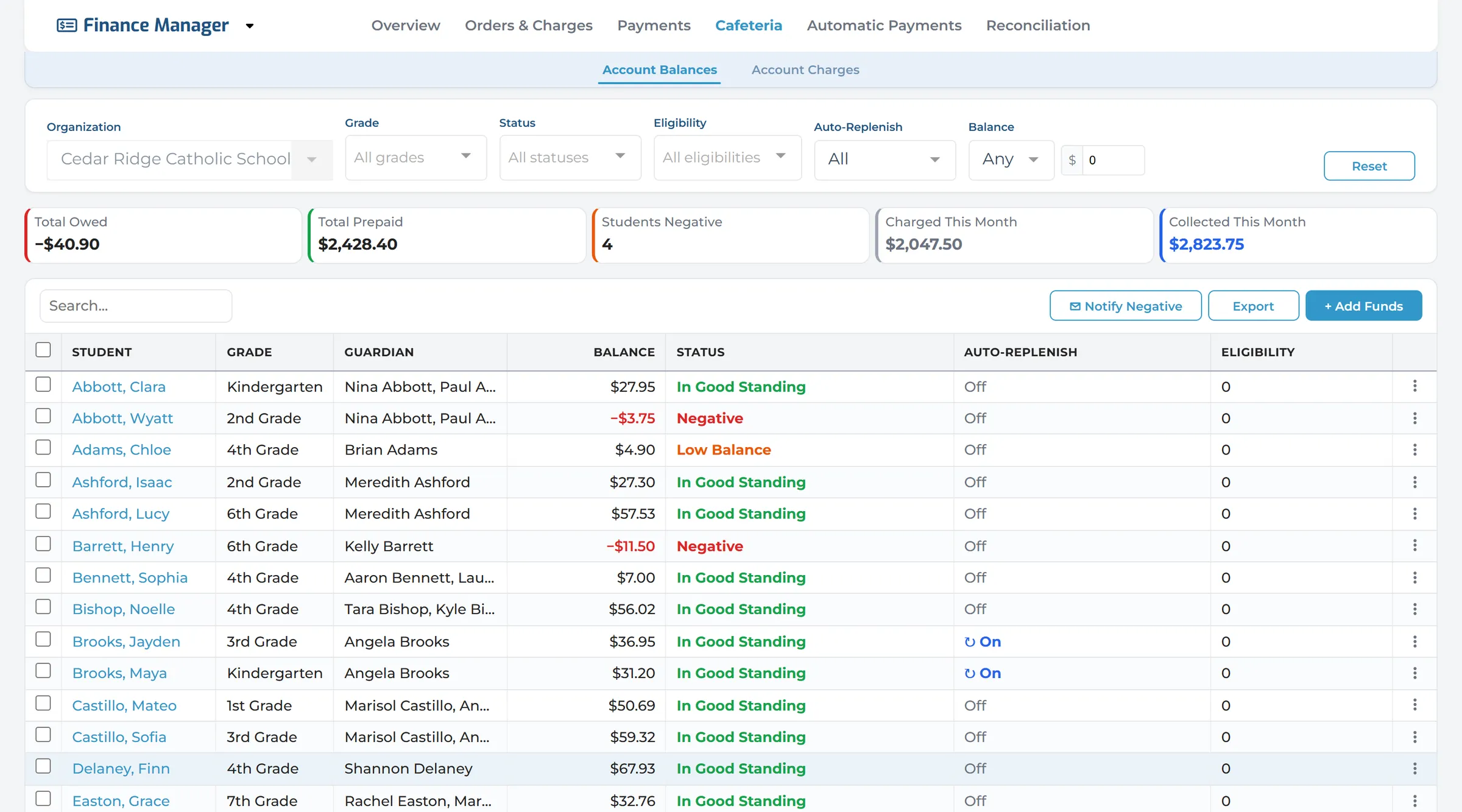Open the Organization dropdown
Screen dimensions: 1462x812
189,160
